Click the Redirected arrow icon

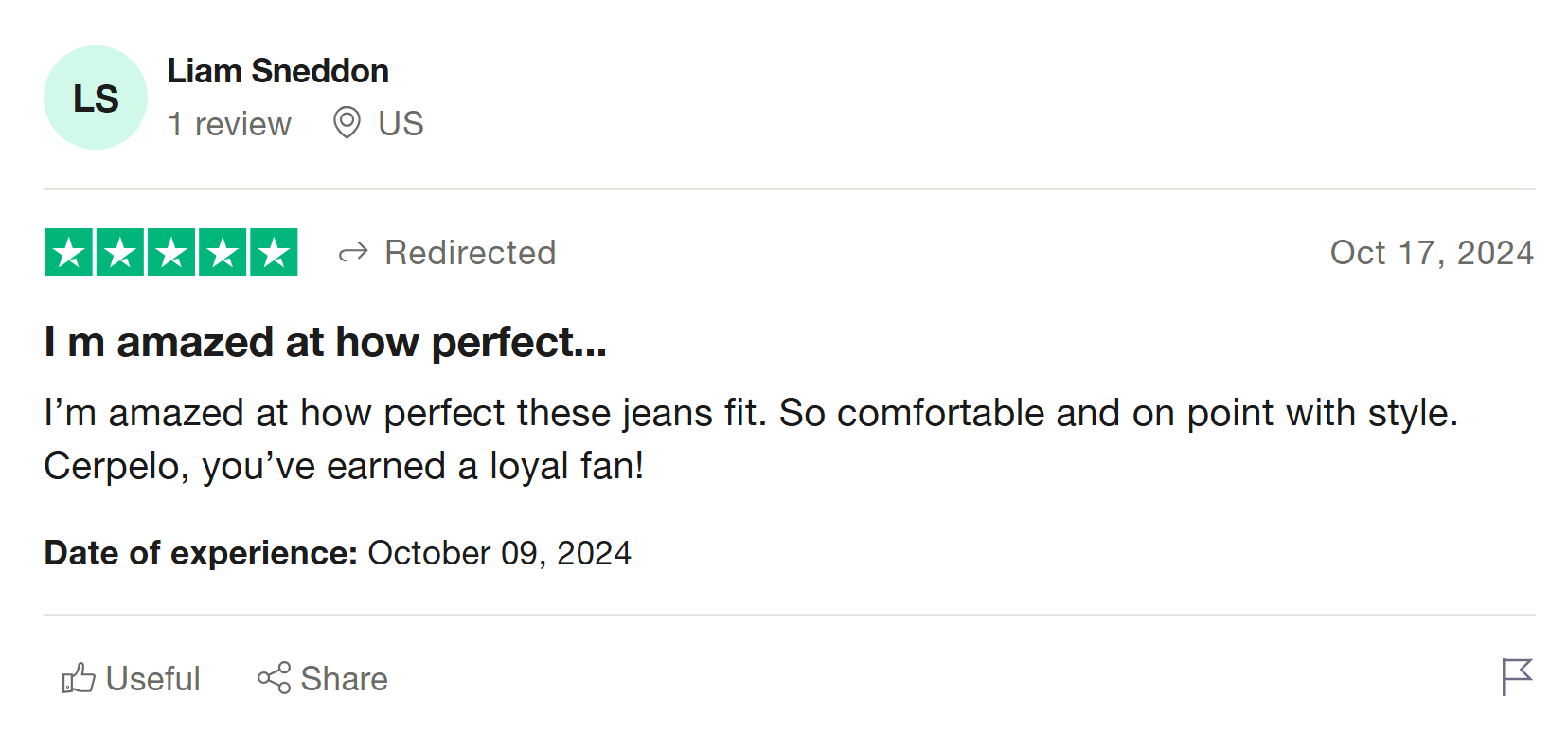[353, 253]
